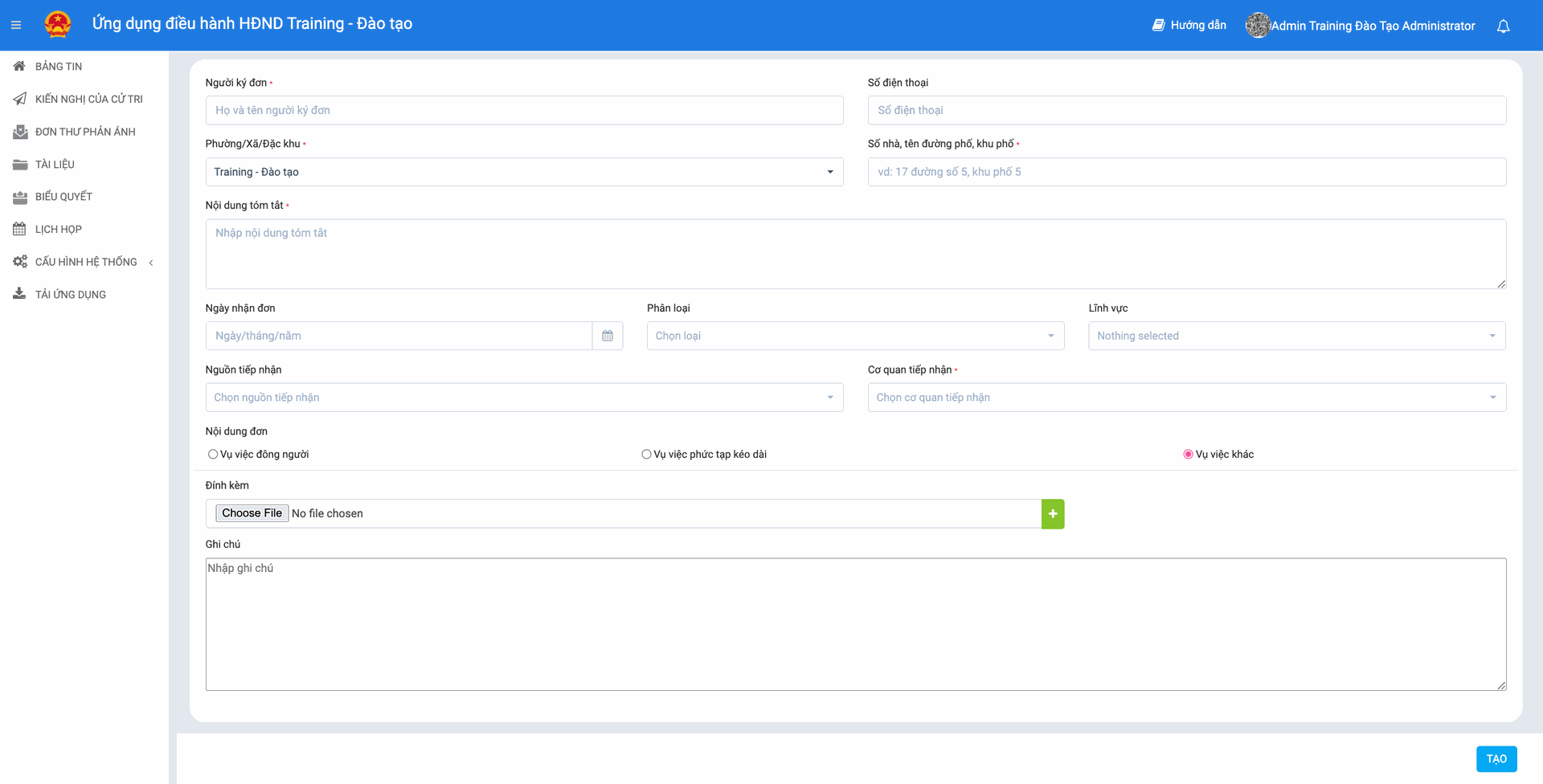Click the Tải ứng dụng download icon
This screenshot has width=1543, height=784.
tap(19, 294)
